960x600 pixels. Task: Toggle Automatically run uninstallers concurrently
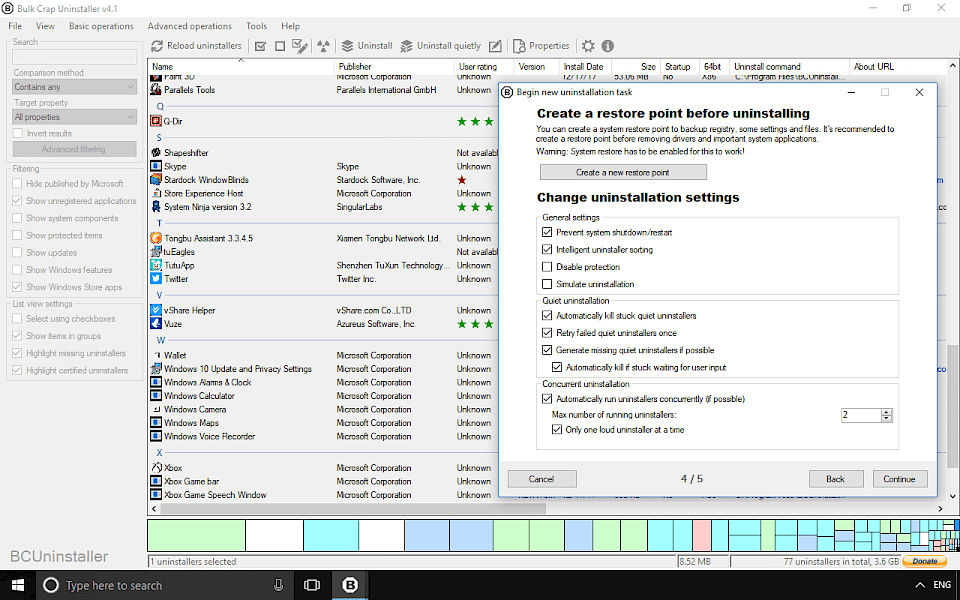click(547, 399)
